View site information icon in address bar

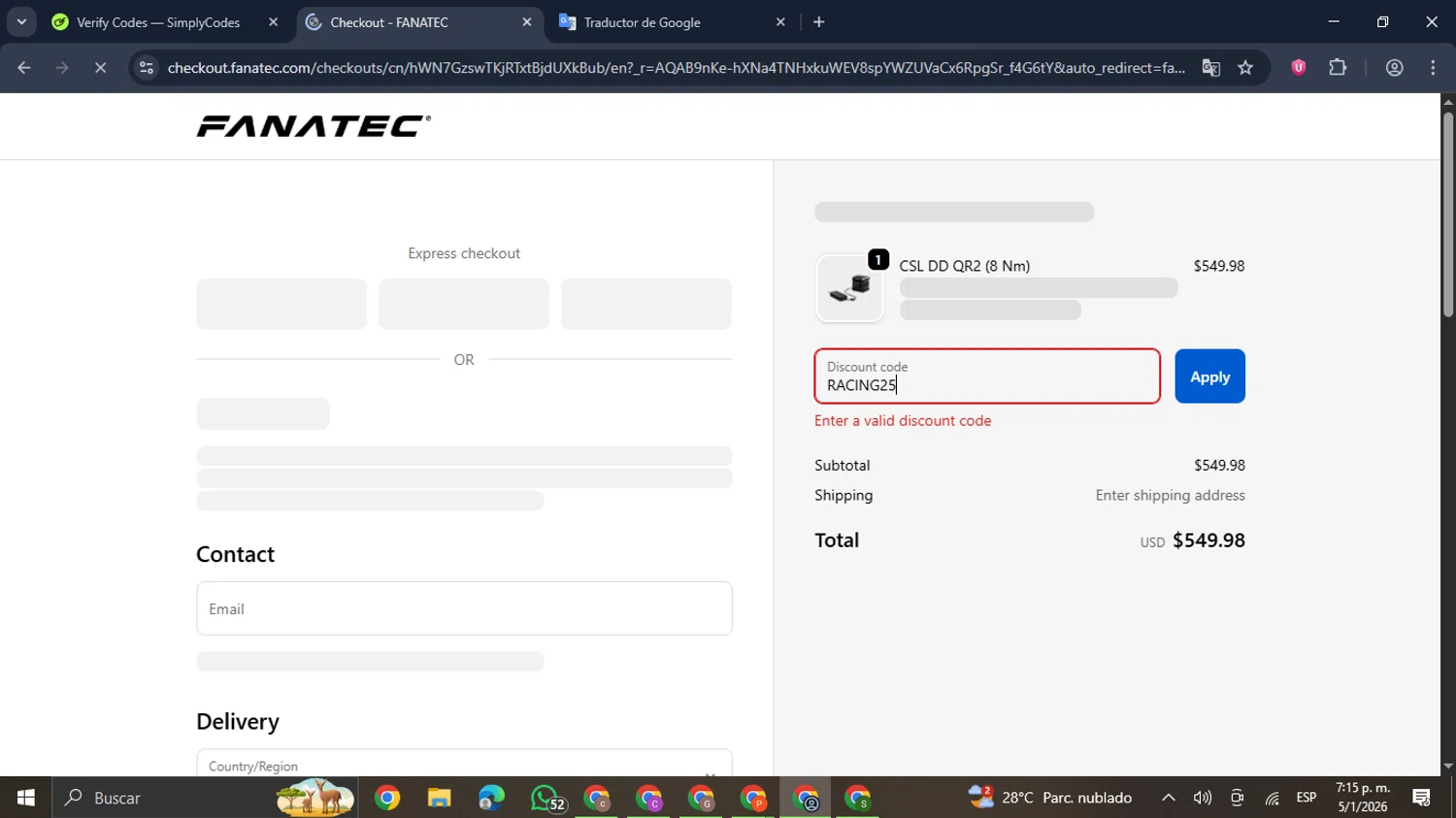point(147,68)
